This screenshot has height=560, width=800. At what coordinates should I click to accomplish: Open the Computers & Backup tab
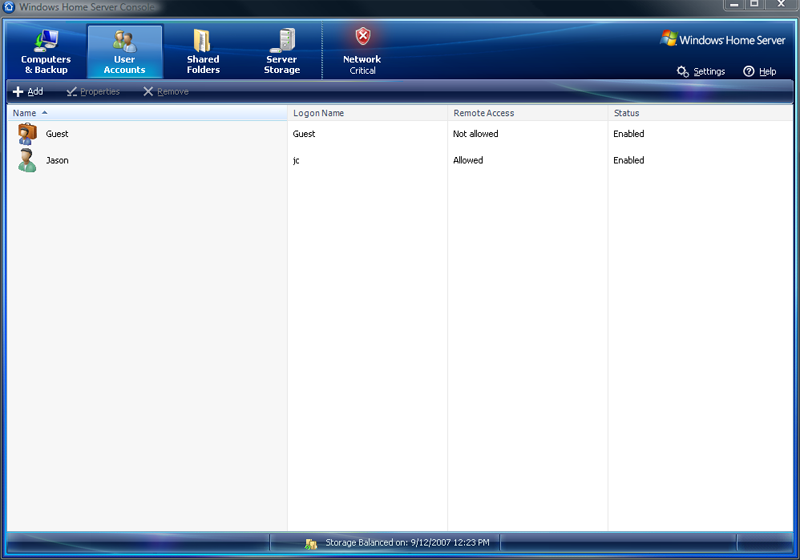[x=46, y=52]
